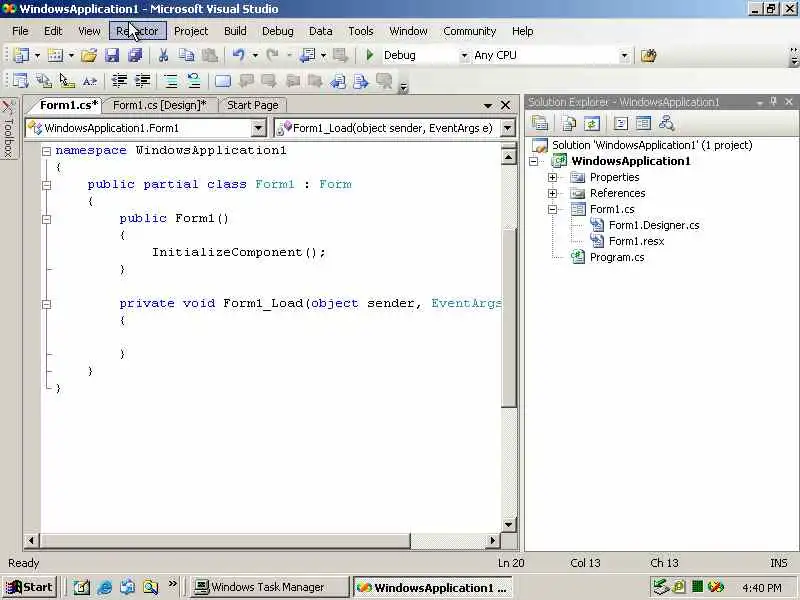Open the Build menu
Image resolution: width=800 pixels, height=600 pixels.
[235, 31]
